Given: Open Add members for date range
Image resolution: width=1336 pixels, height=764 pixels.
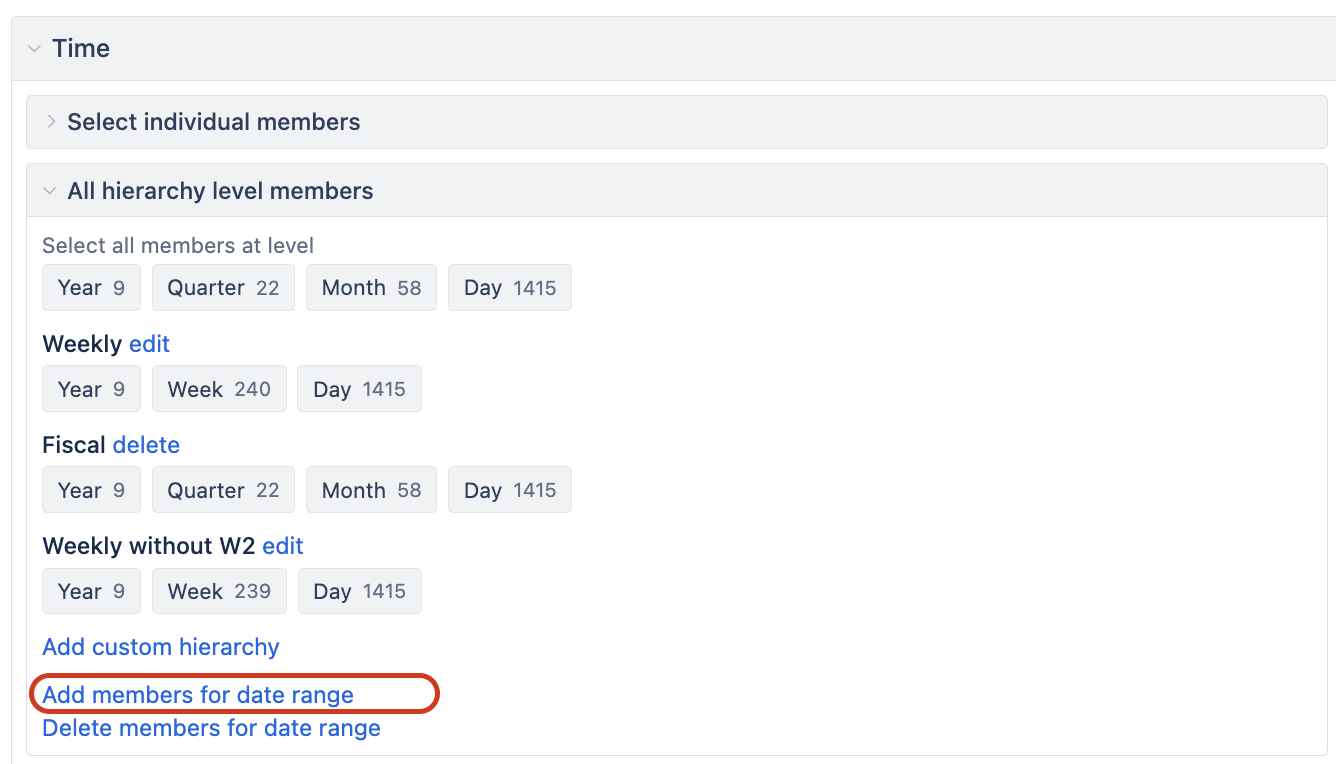Looking at the screenshot, I should 198,695.
